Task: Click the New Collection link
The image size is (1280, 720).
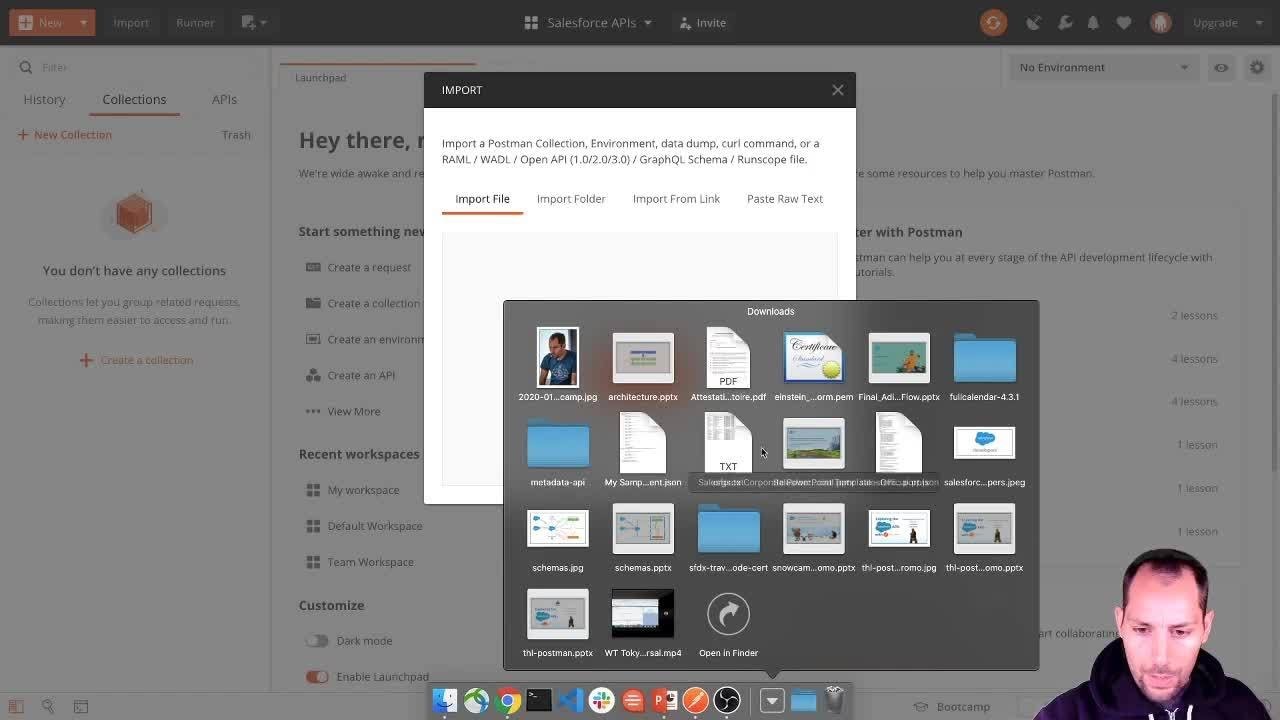Action: click(x=64, y=134)
